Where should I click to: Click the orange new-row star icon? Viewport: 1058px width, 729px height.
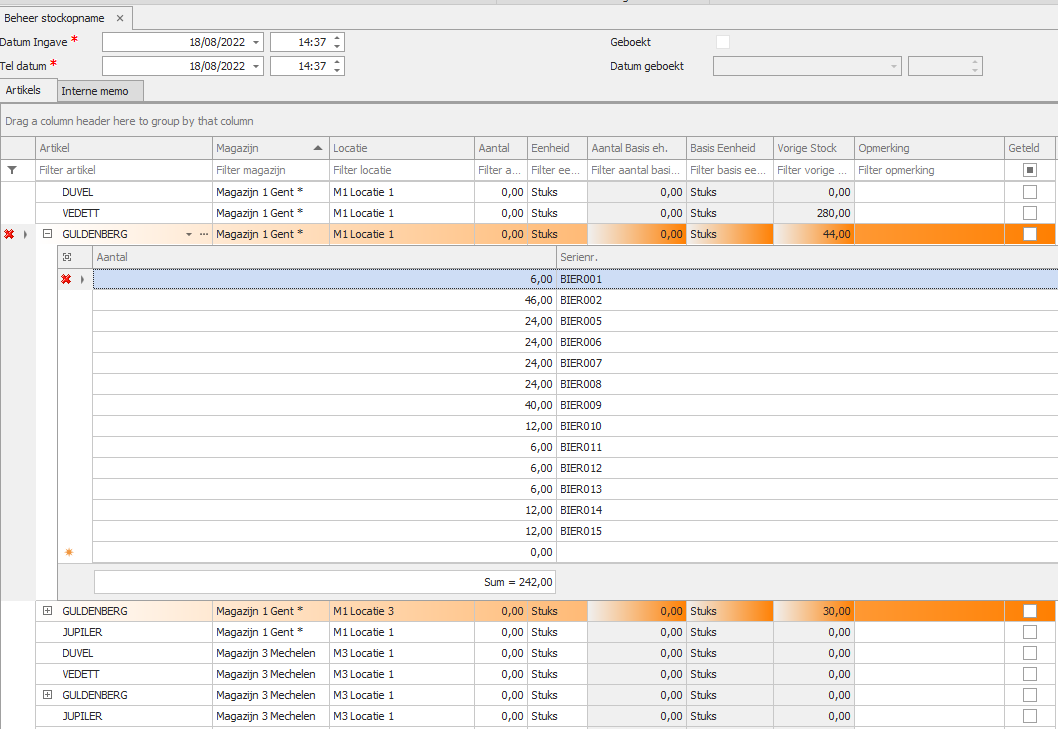click(x=68, y=552)
